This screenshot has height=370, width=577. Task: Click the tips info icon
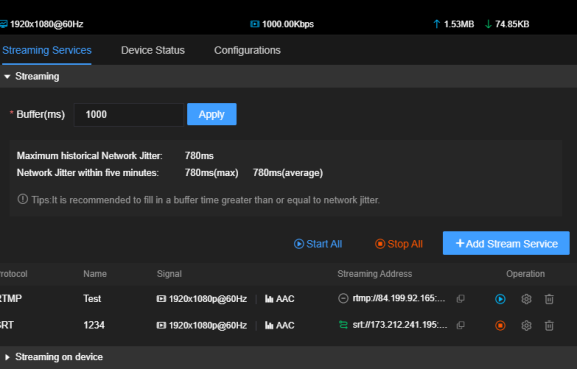22,200
